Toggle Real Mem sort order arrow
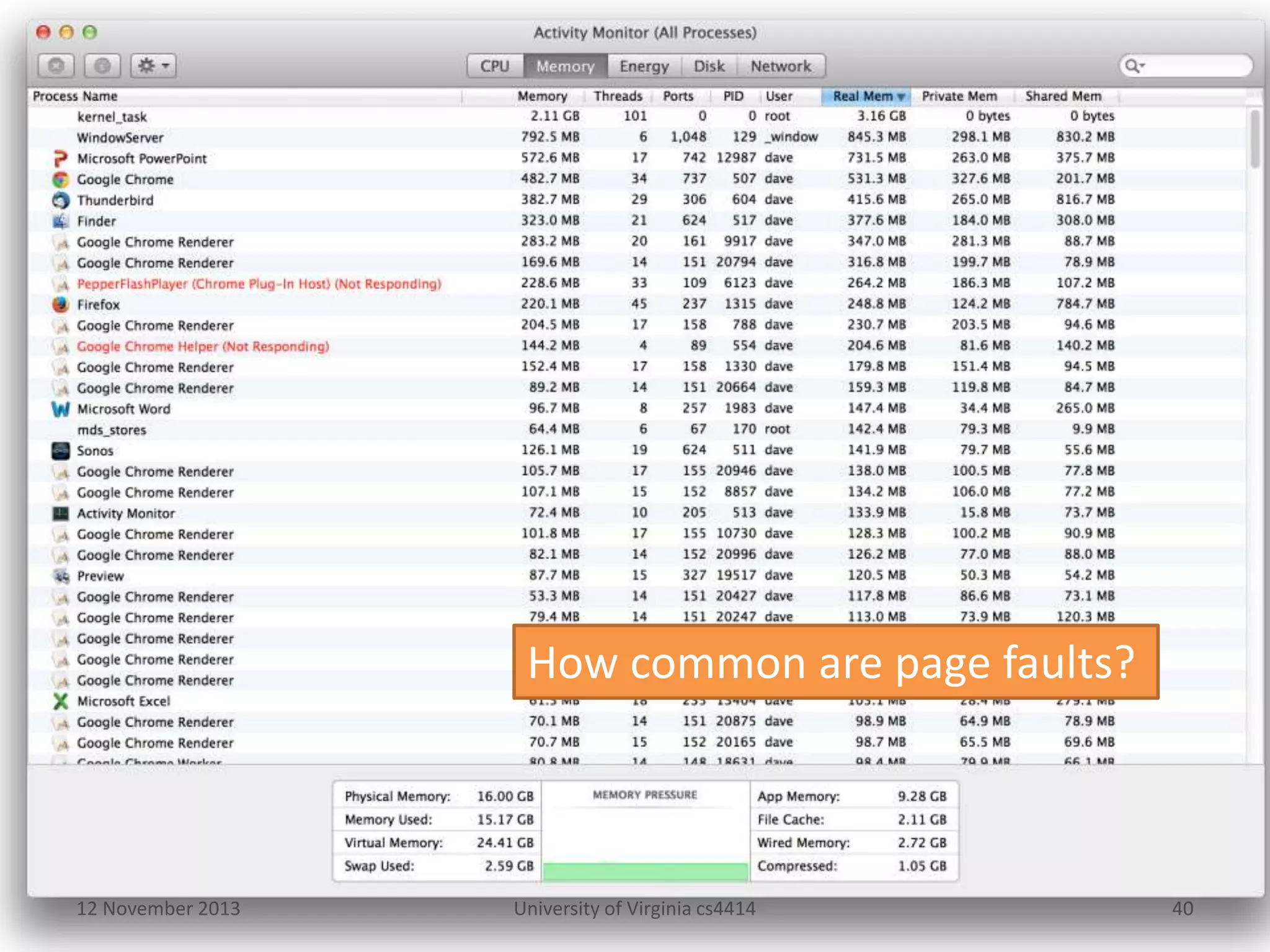Screen dimensions: 1270x952 (900, 97)
